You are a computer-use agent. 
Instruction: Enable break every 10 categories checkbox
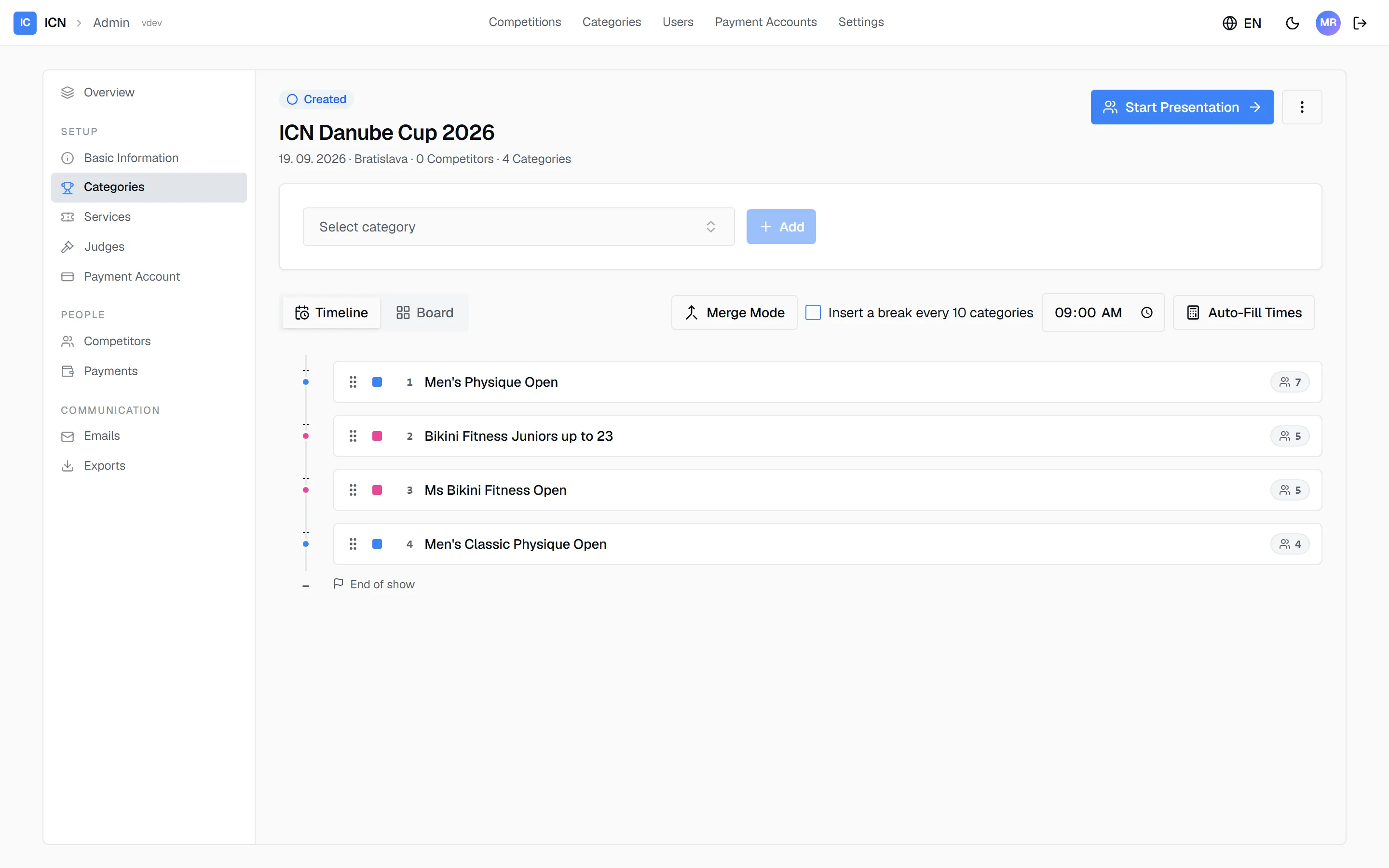[x=813, y=312]
